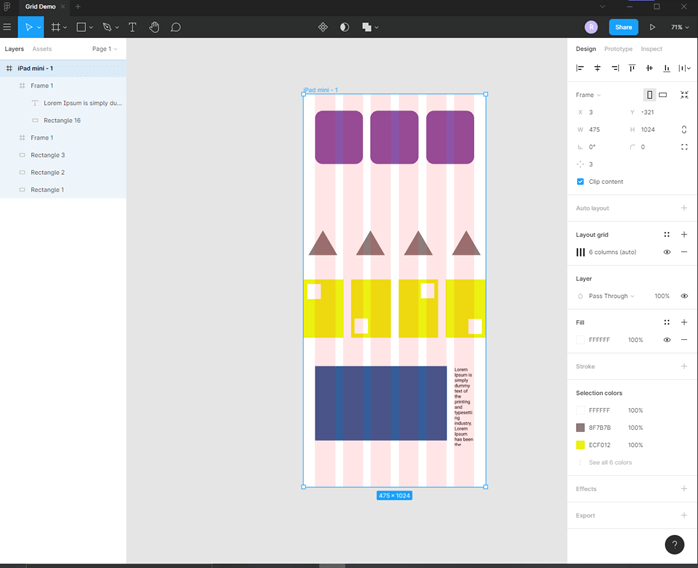This screenshot has width=698, height=568.
Task: Click See all 6 colors link
Action: pyautogui.click(x=610, y=462)
